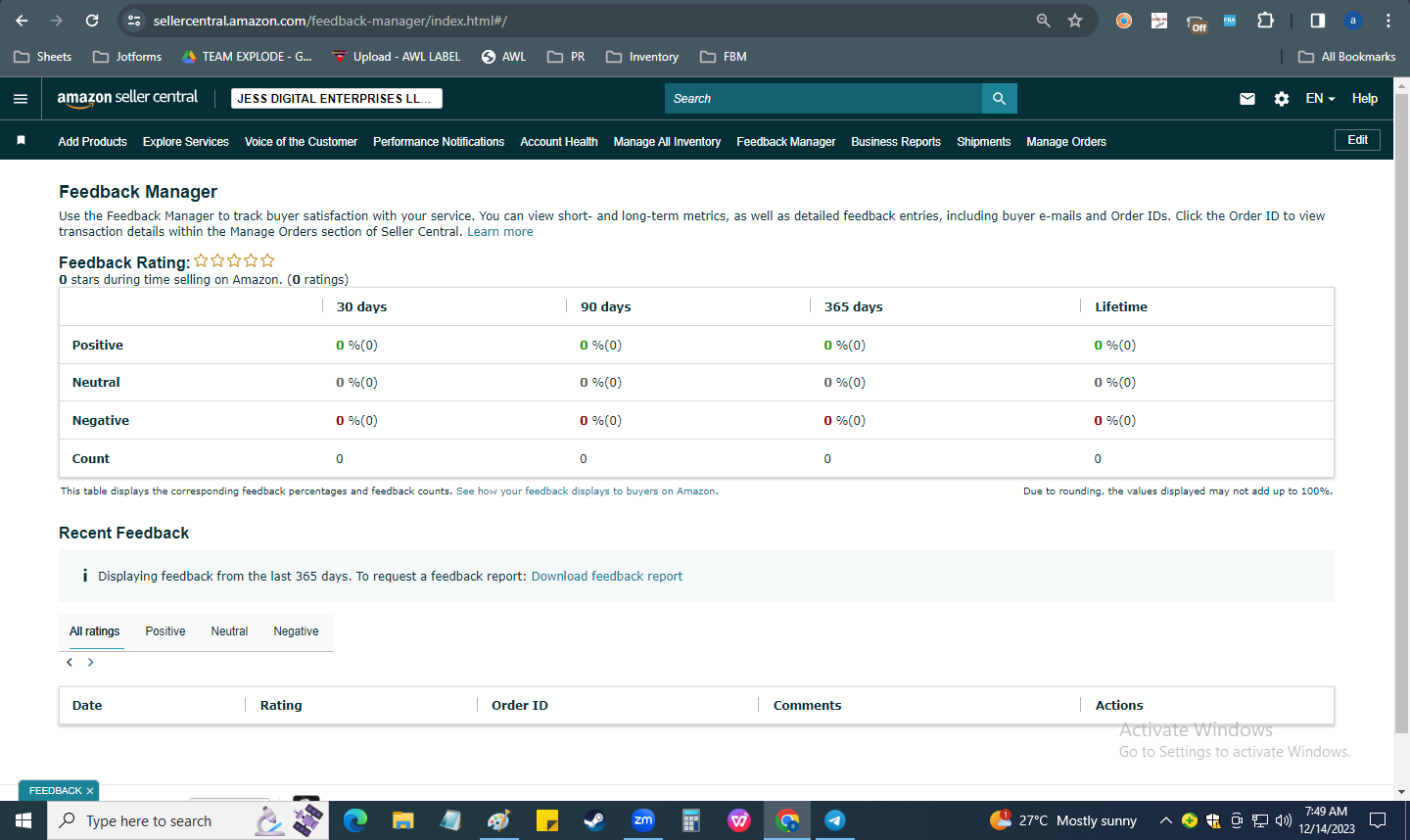The width and height of the screenshot is (1410, 840).
Task: Open Feedback Manager in nav bar
Action: pos(786,142)
